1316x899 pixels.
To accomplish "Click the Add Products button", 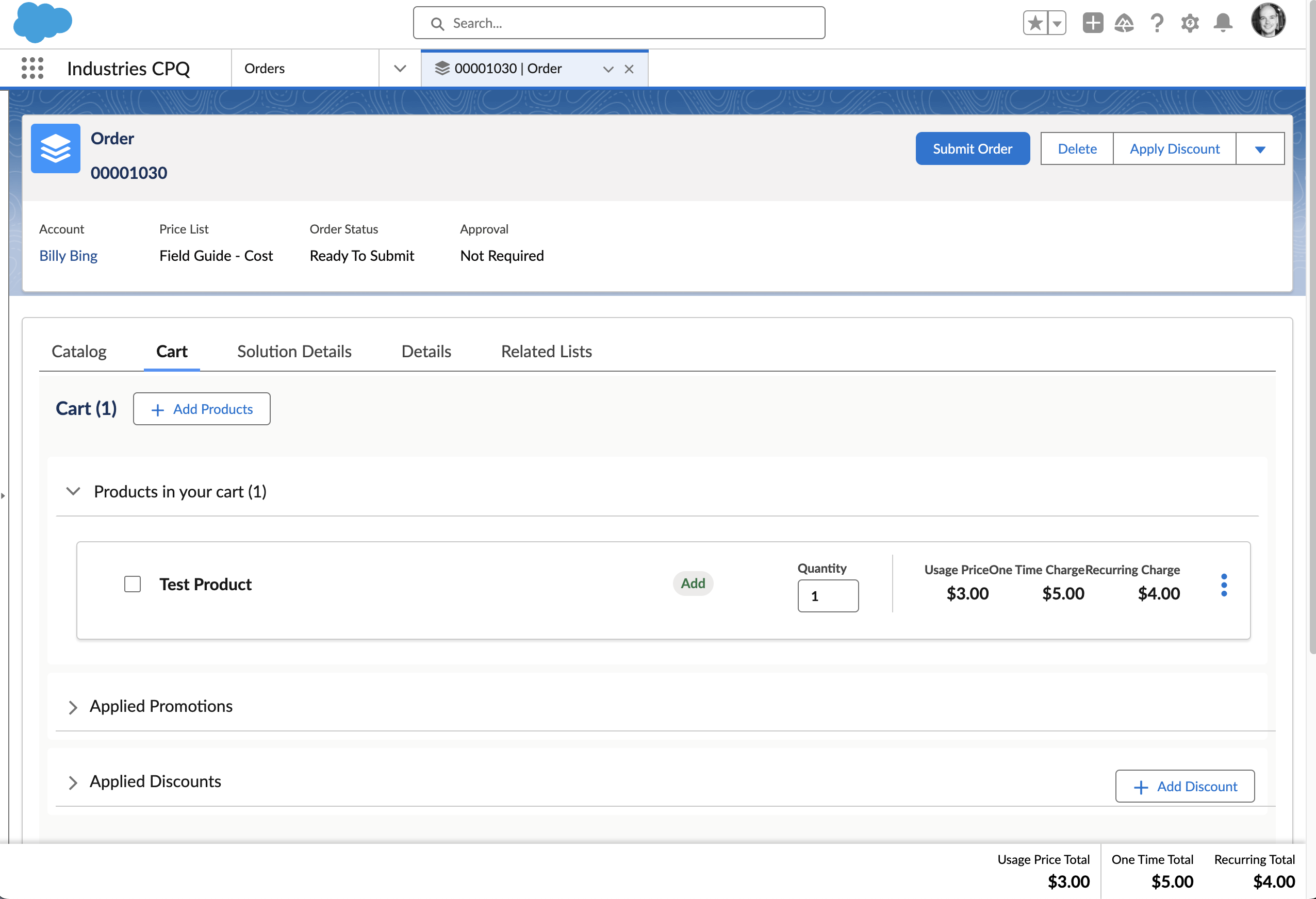I will (202, 409).
